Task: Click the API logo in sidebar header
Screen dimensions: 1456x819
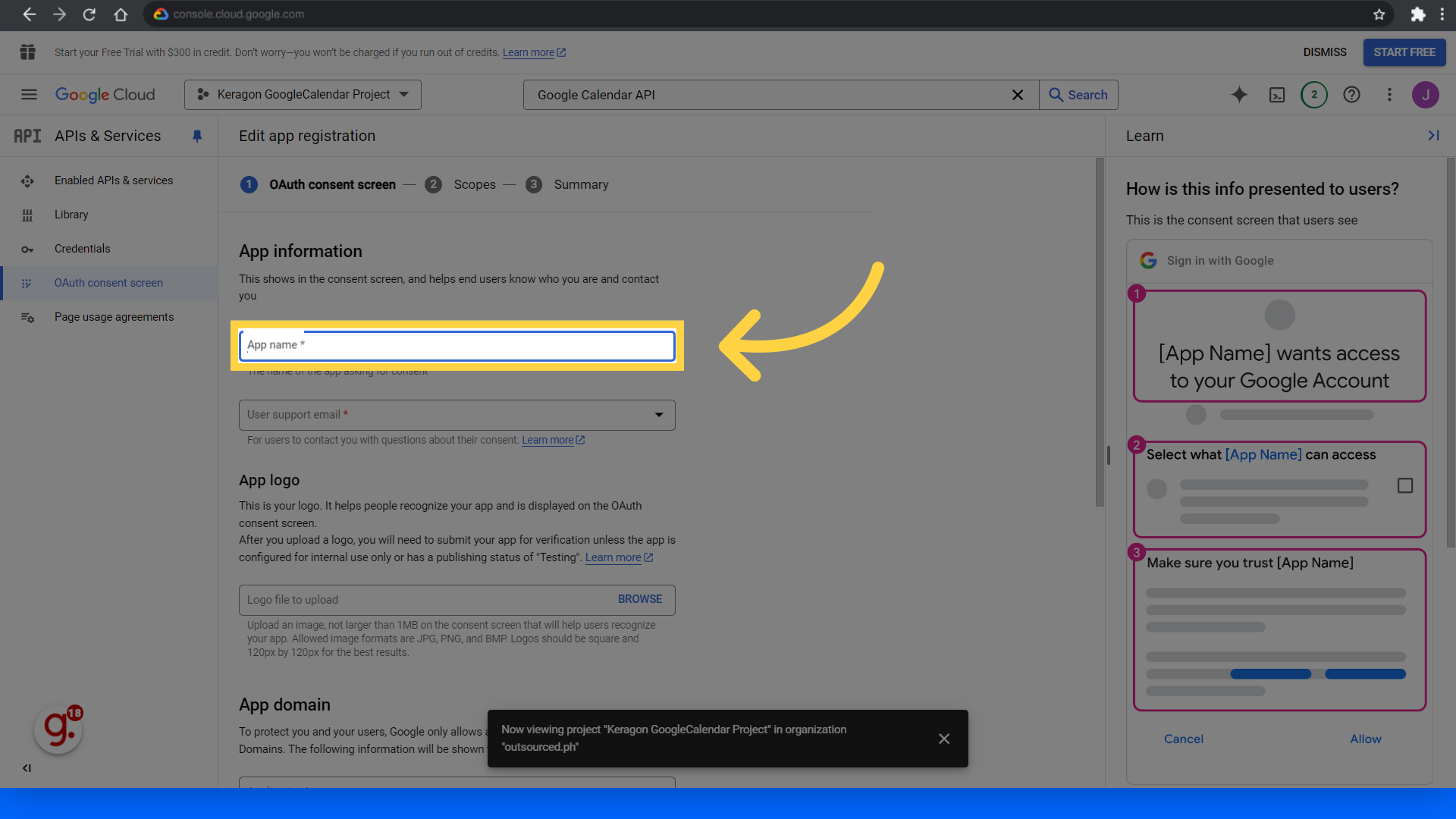Action: 27,136
